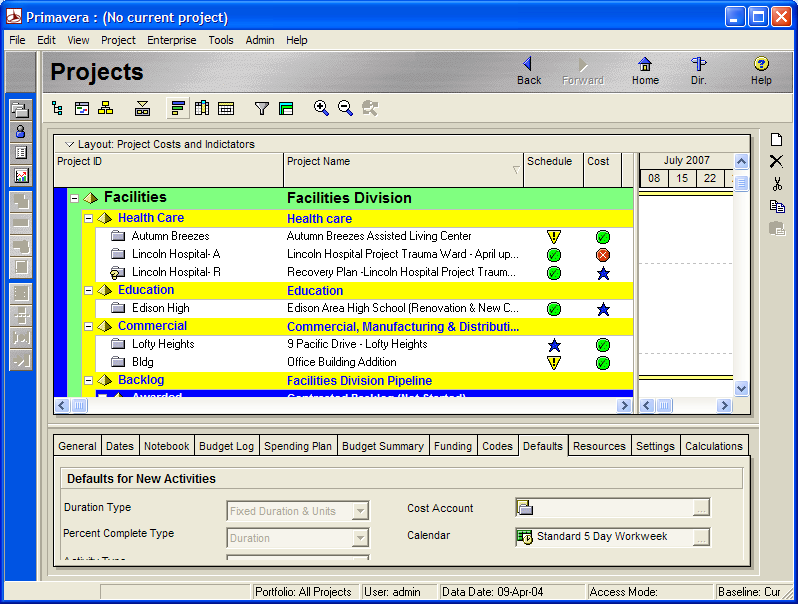Collapse the Education group
The width and height of the screenshot is (798, 604).
tap(88, 291)
